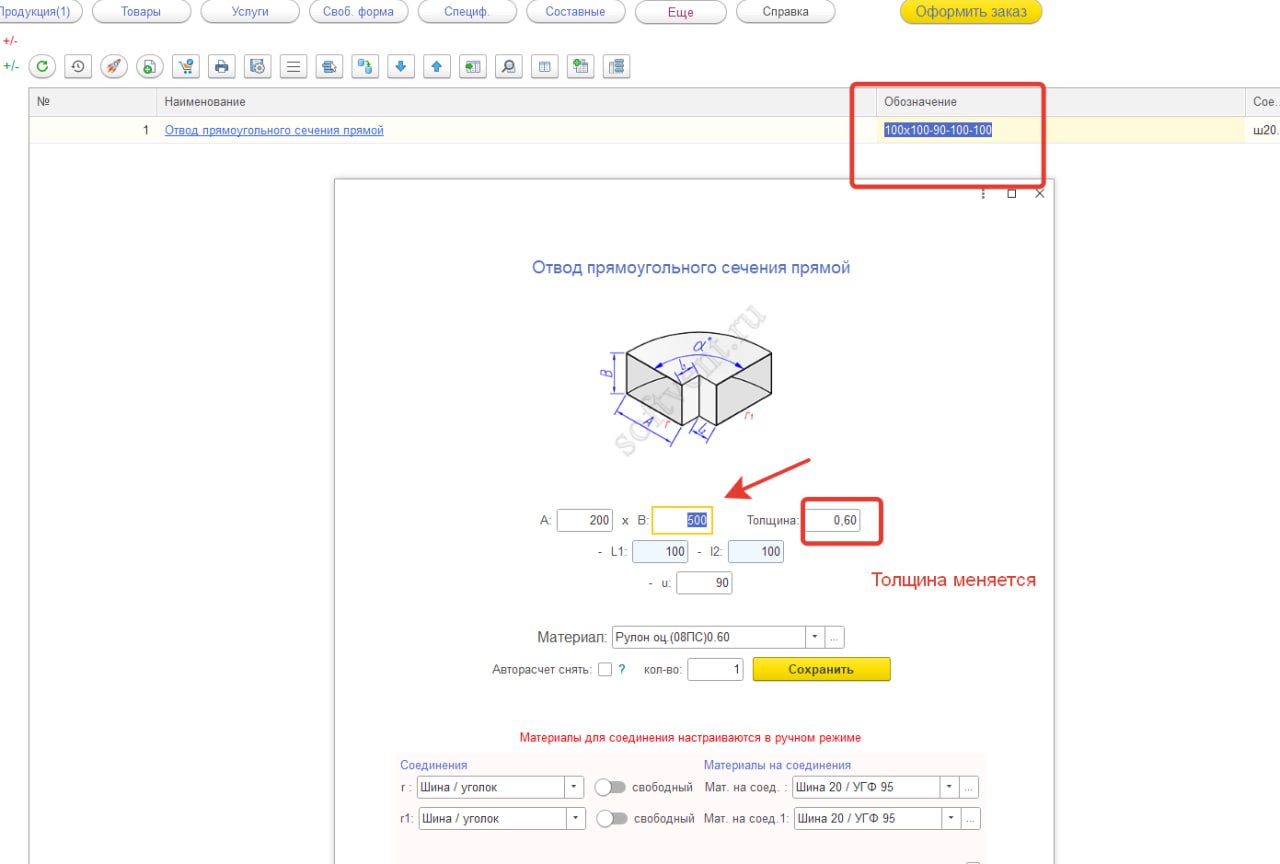Move row down with blue arrow

pyautogui.click(x=401, y=67)
